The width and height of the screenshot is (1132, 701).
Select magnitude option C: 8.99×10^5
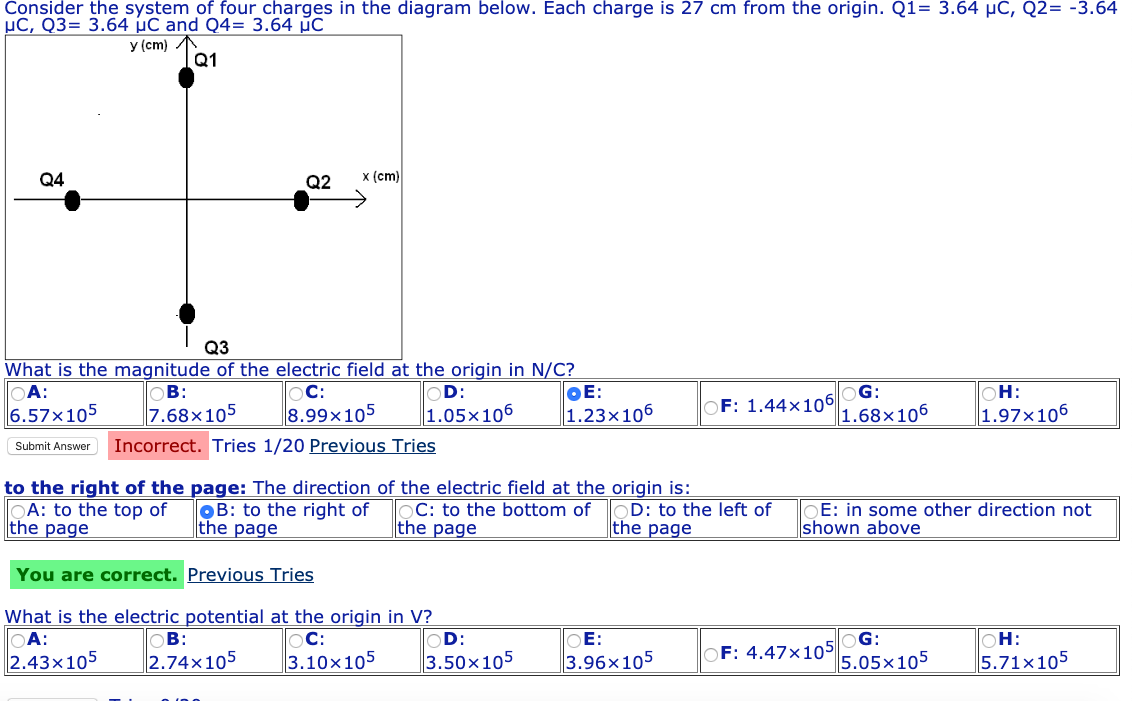[296, 394]
